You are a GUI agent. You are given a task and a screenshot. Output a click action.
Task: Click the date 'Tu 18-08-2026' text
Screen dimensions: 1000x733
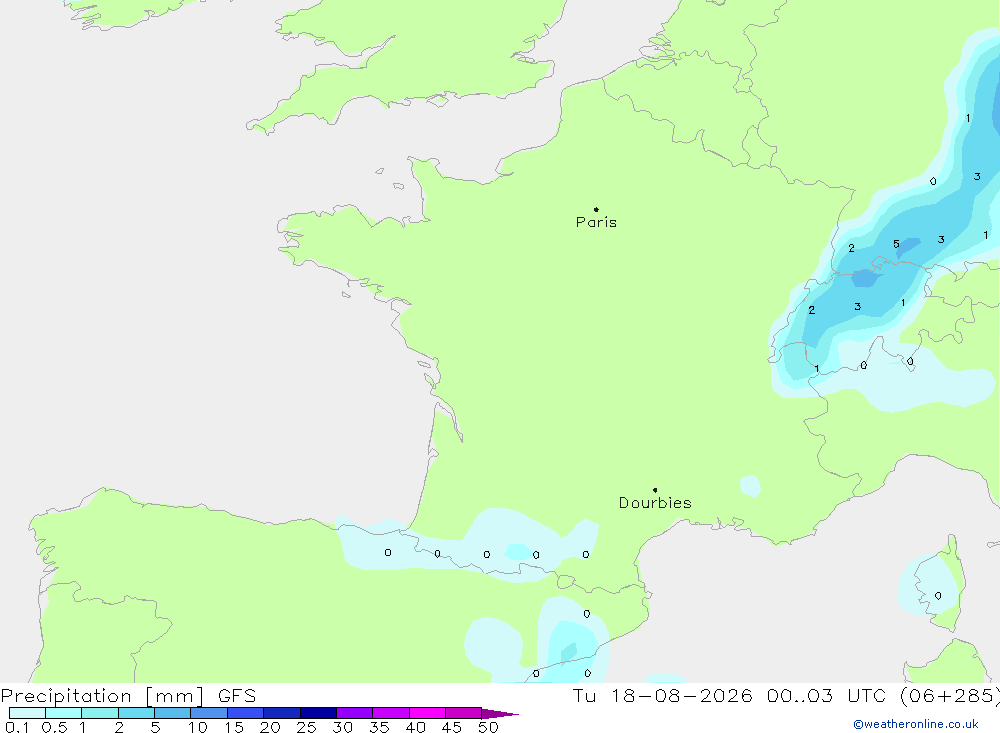click(x=662, y=695)
